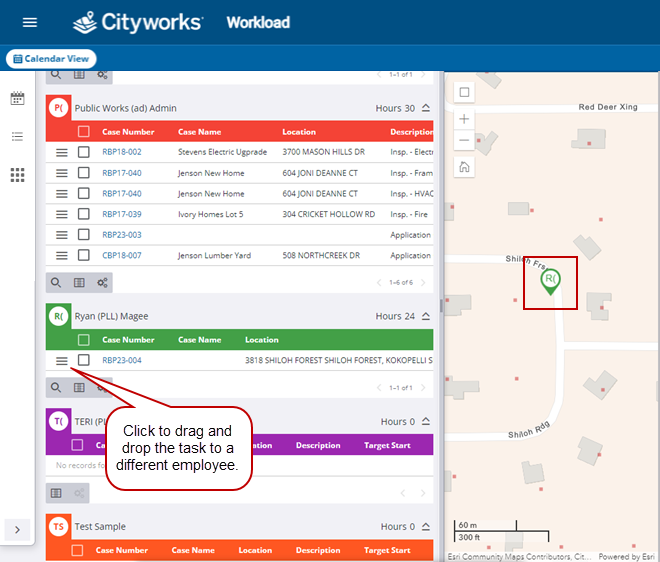Open the list view sidebar icon
The width and height of the screenshot is (660, 562).
pyautogui.click(x=17, y=136)
